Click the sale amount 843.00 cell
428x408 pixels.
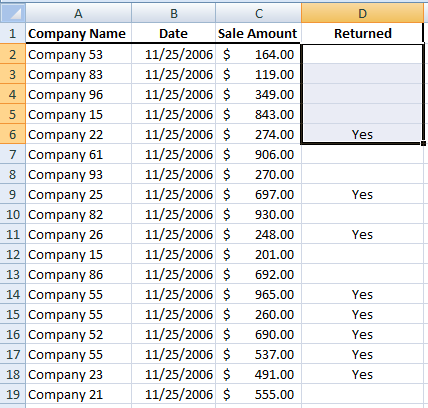259,114
